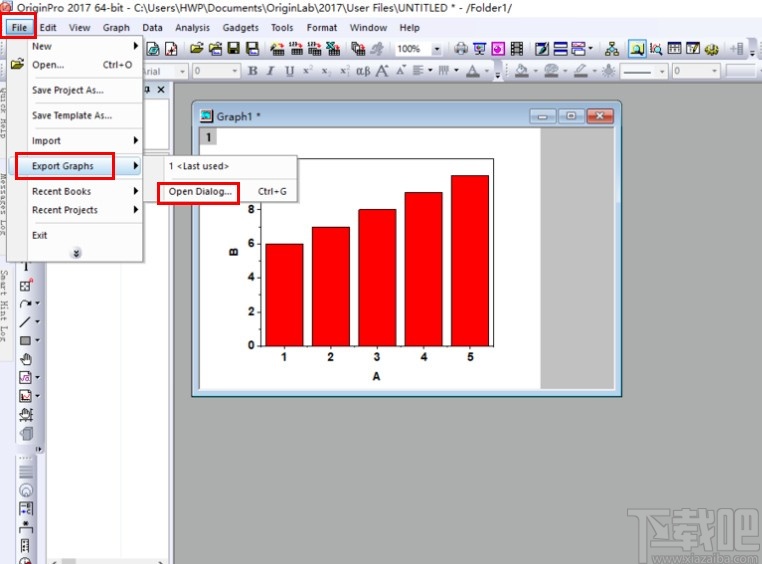Open the Gadgets menu
This screenshot has height=564, width=762.
click(x=241, y=28)
